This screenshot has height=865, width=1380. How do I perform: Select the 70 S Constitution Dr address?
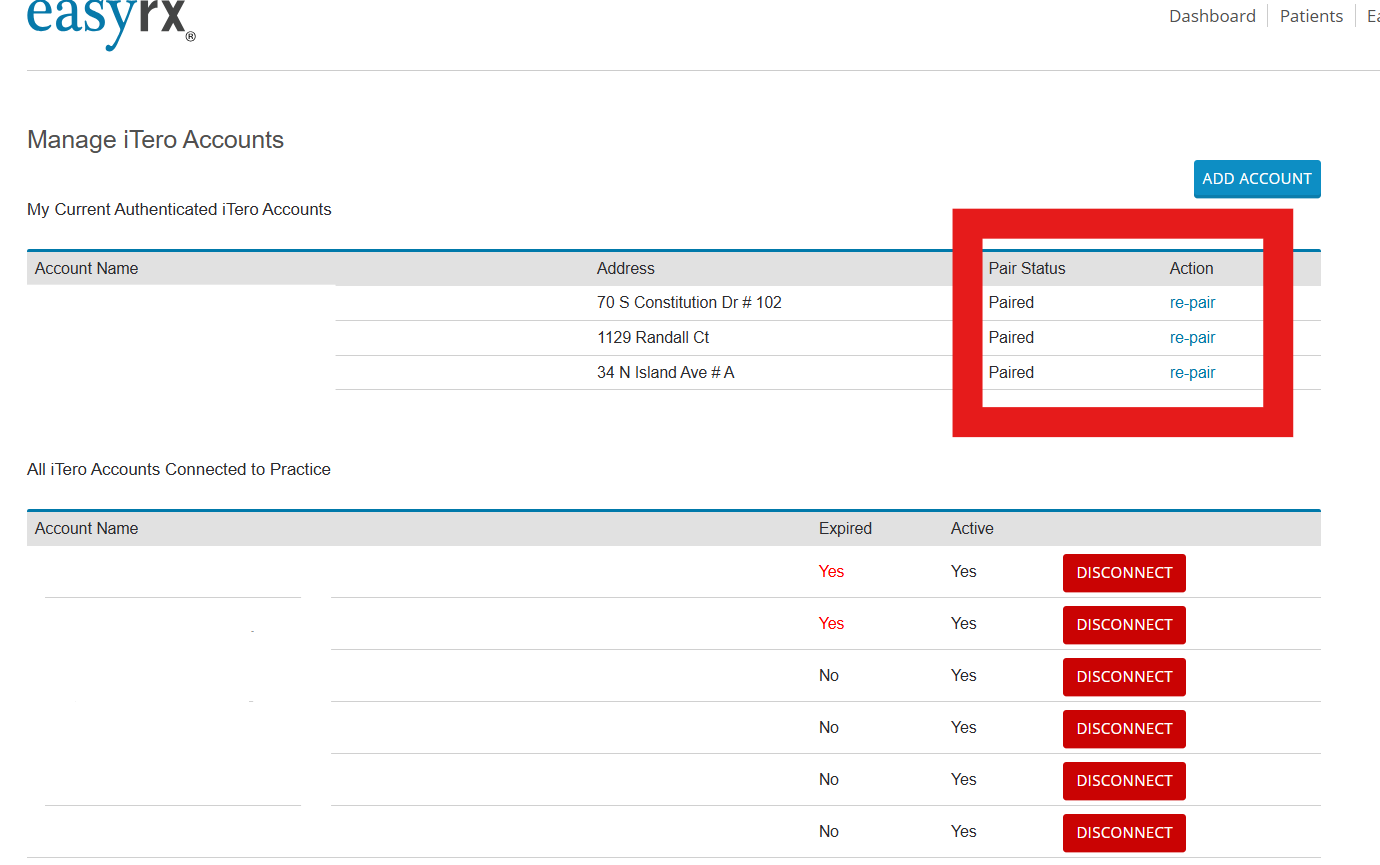tap(689, 303)
